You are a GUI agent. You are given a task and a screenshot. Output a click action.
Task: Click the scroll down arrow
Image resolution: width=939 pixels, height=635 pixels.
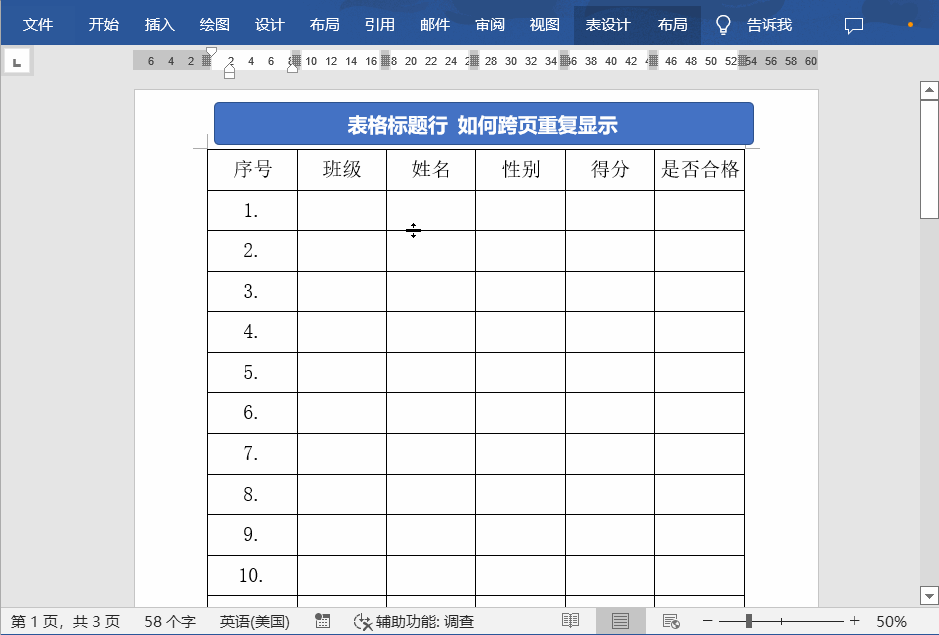tap(929, 595)
